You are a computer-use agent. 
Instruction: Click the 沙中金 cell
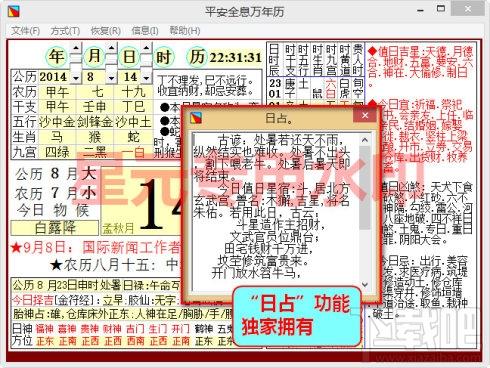click(57, 122)
